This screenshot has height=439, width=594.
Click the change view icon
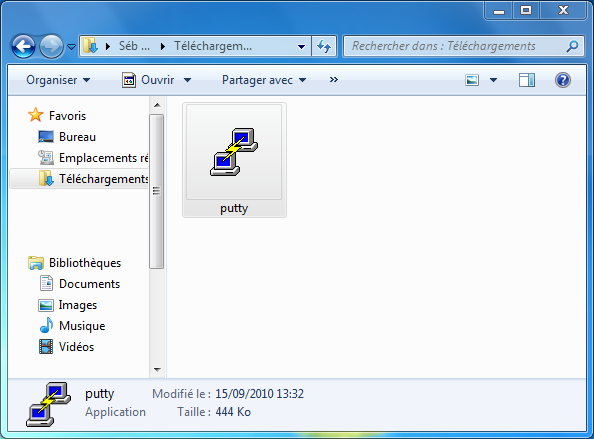click(x=472, y=80)
